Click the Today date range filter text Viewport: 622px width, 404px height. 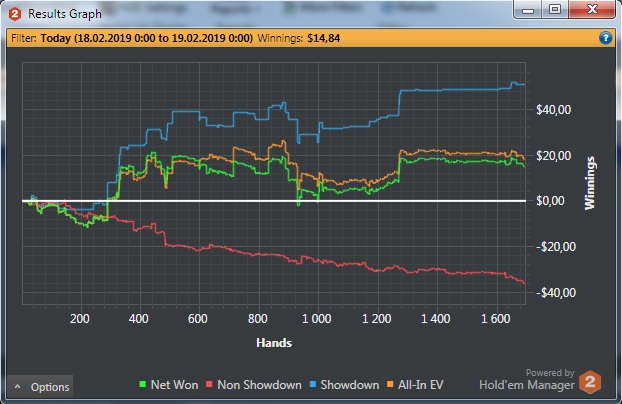pos(146,38)
